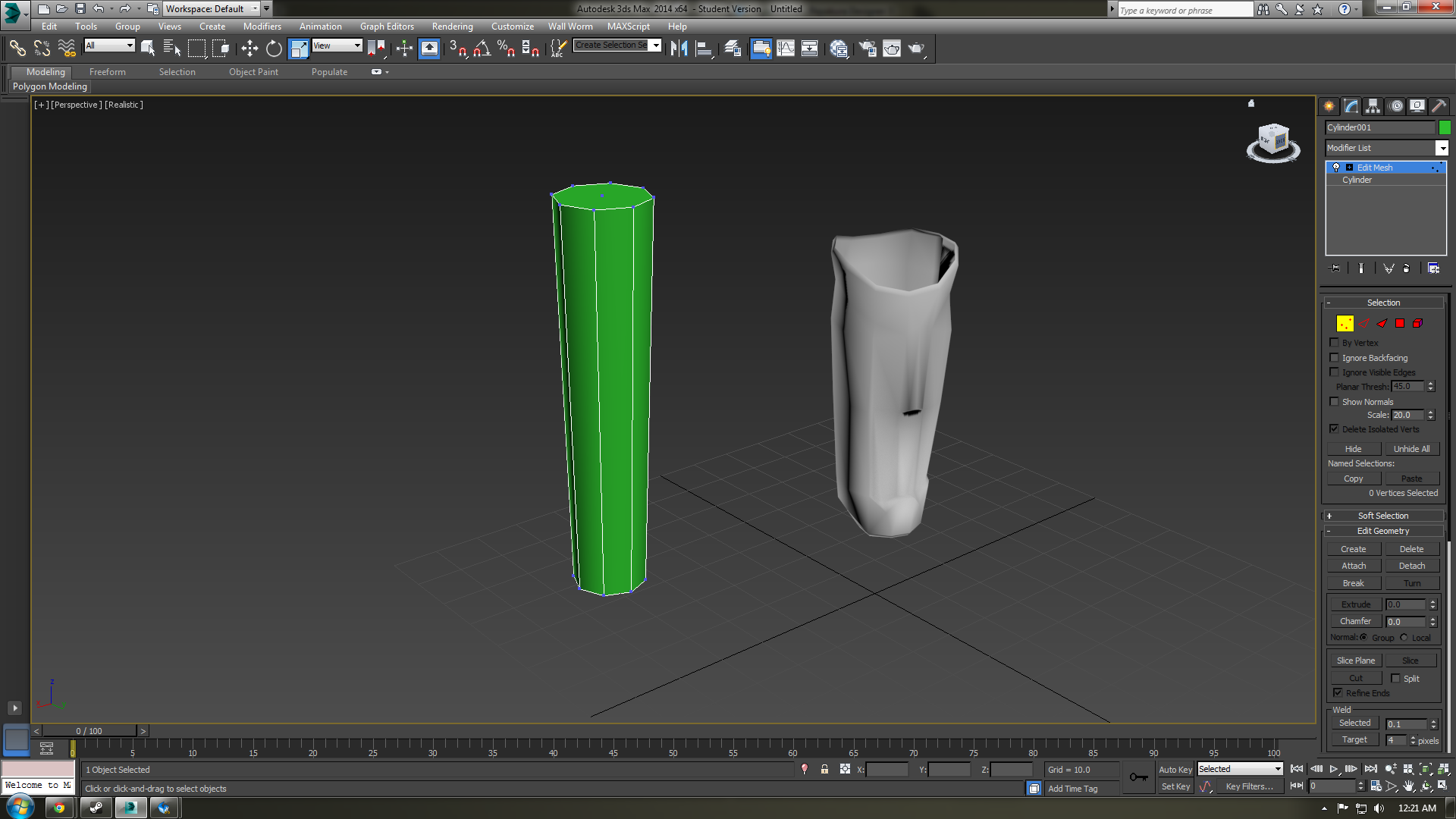Switch to Freeform ribbon tab
Image resolution: width=1456 pixels, height=819 pixels.
click(x=108, y=72)
